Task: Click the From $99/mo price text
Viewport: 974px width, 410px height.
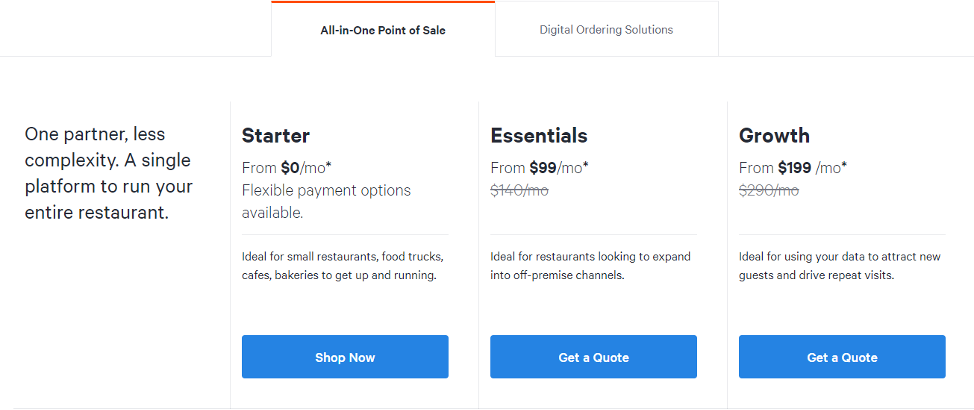Action: (x=539, y=168)
